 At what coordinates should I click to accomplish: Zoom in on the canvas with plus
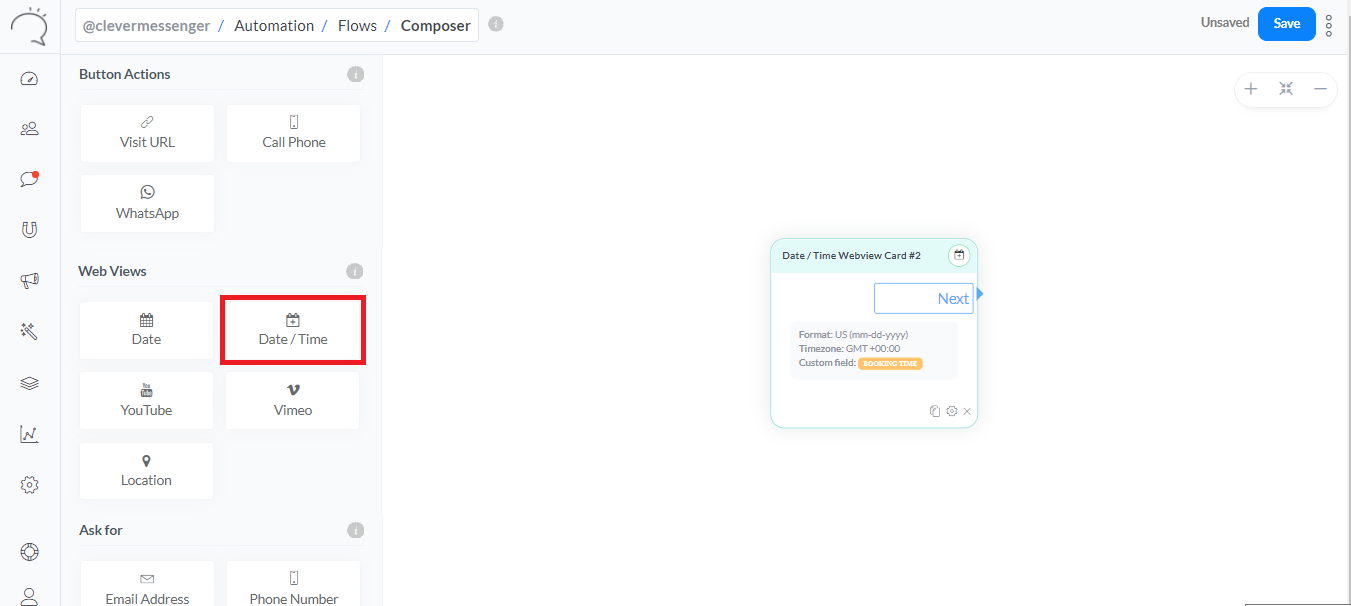1251,89
